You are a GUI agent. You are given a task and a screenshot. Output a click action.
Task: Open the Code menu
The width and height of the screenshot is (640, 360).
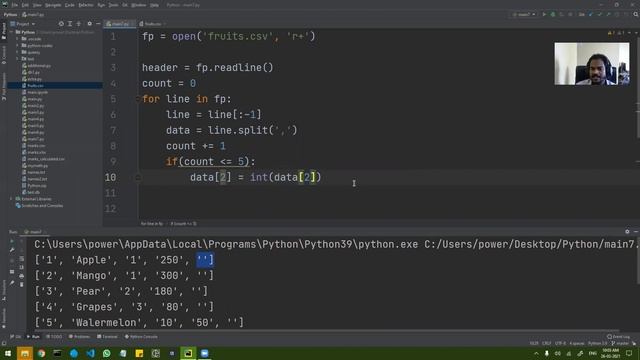(70, 5)
